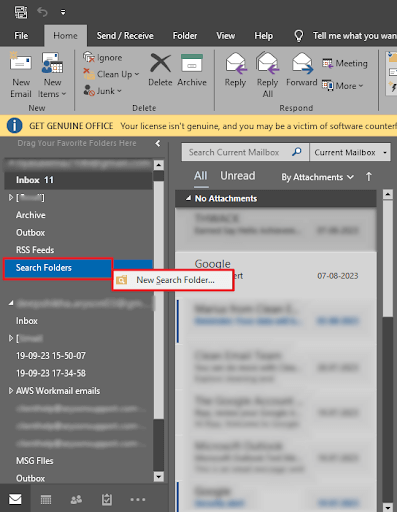The height and width of the screenshot is (512, 397).
Task: Click message list scrollbar up arrow
Action: tap(388, 194)
